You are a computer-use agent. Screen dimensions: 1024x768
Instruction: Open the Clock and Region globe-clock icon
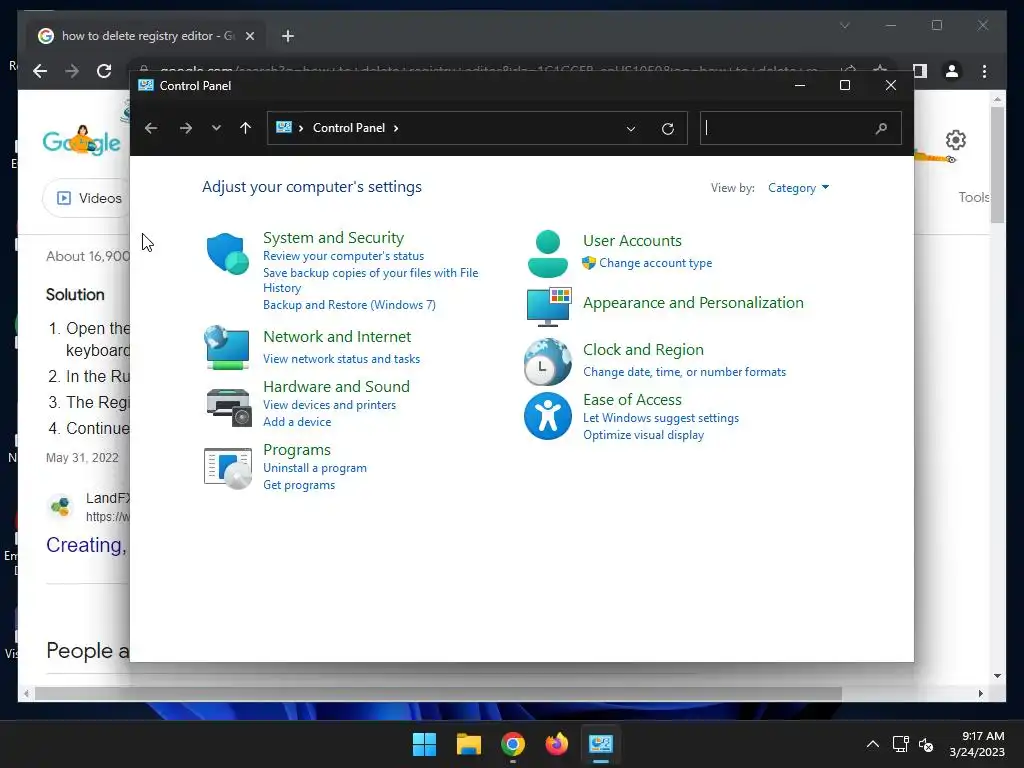point(547,361)
